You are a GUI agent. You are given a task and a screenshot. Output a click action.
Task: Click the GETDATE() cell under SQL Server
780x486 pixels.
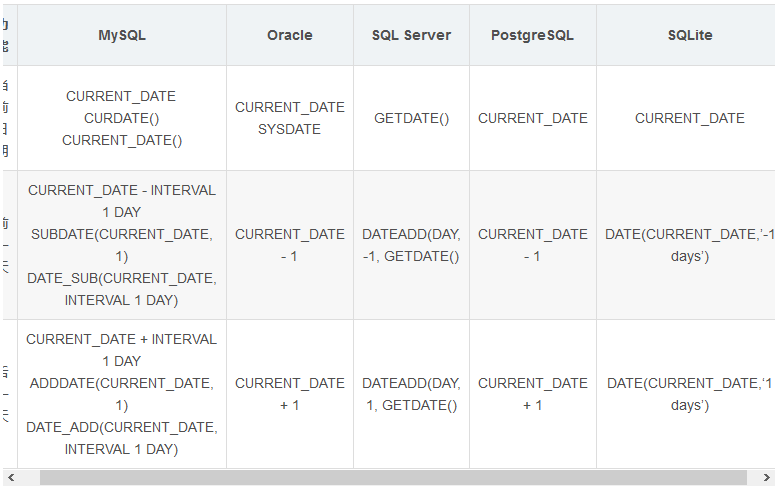pos(411,118)
